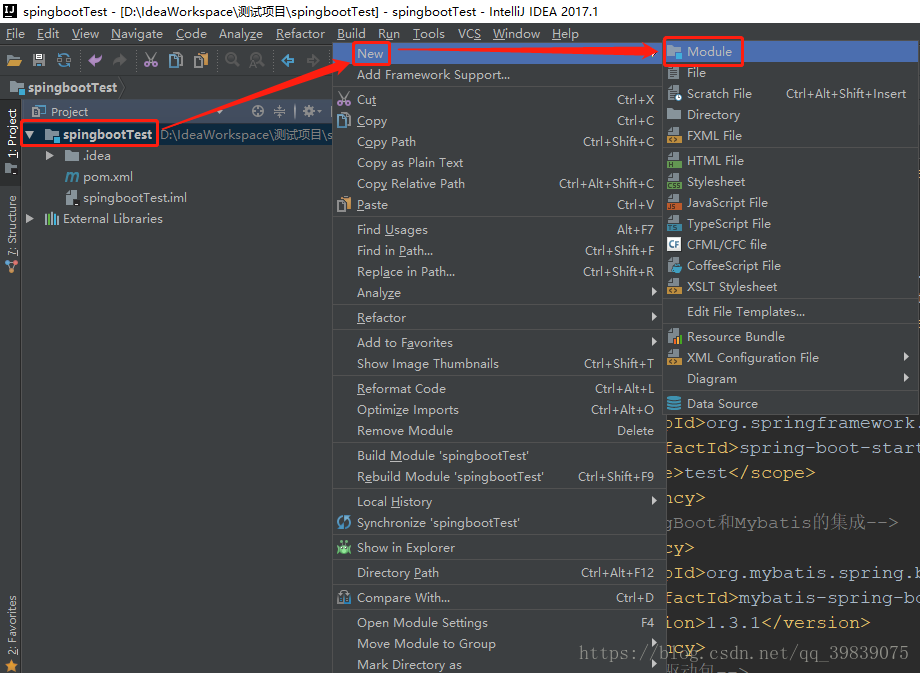This screenshot has height=673, width=920.
Task: Expand Diagram submenu
Action: [907, 378]
